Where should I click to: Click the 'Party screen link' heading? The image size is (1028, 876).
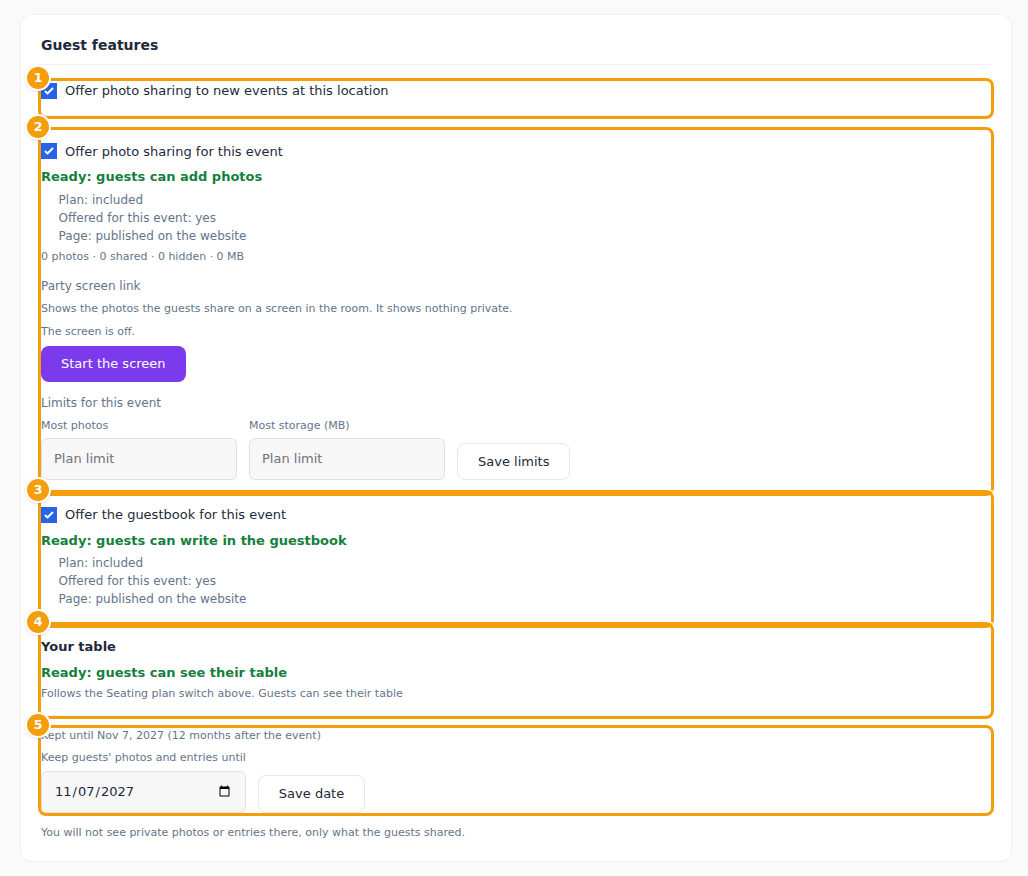click(x=91, y=286)
